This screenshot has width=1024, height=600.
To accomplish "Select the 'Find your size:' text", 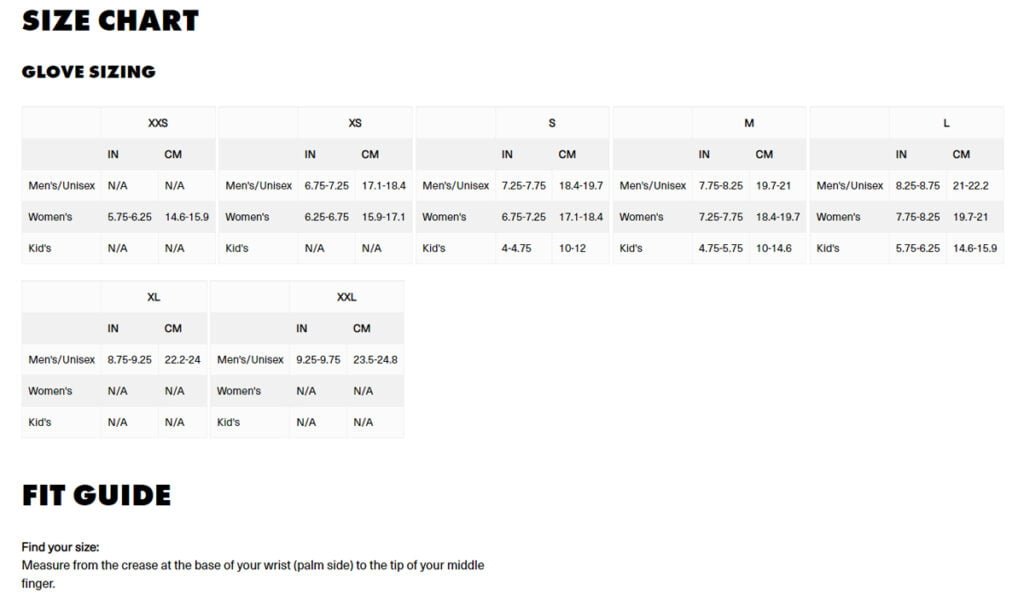I will click(60, 547).
